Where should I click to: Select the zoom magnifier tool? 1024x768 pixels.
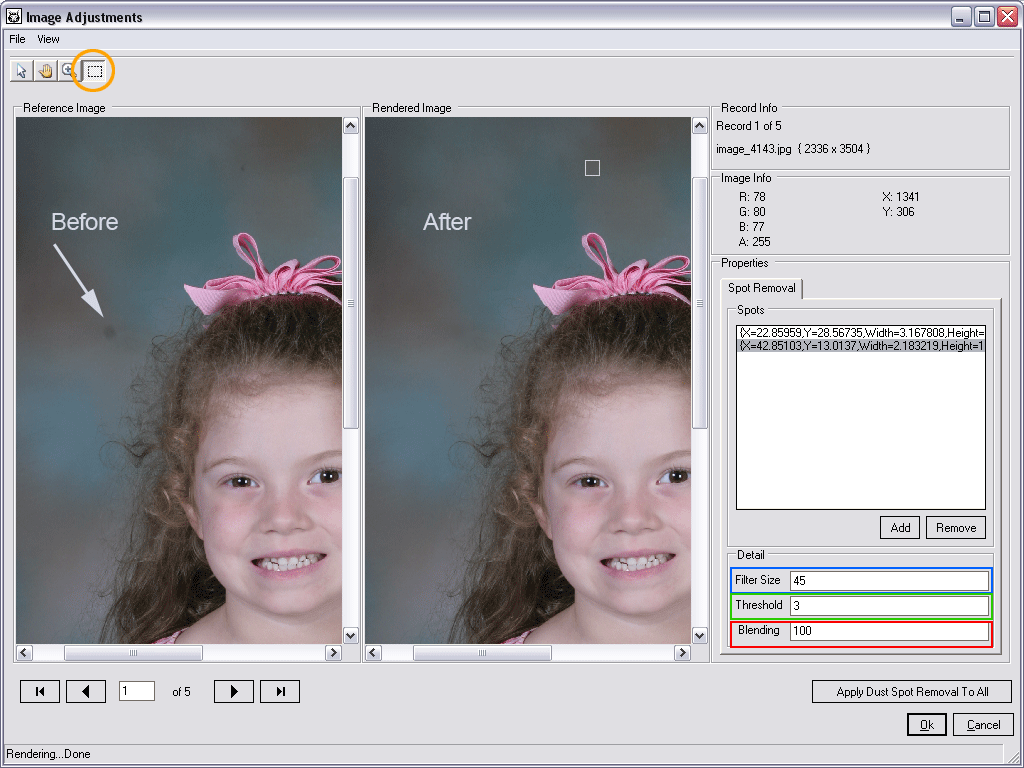(68, 71)
